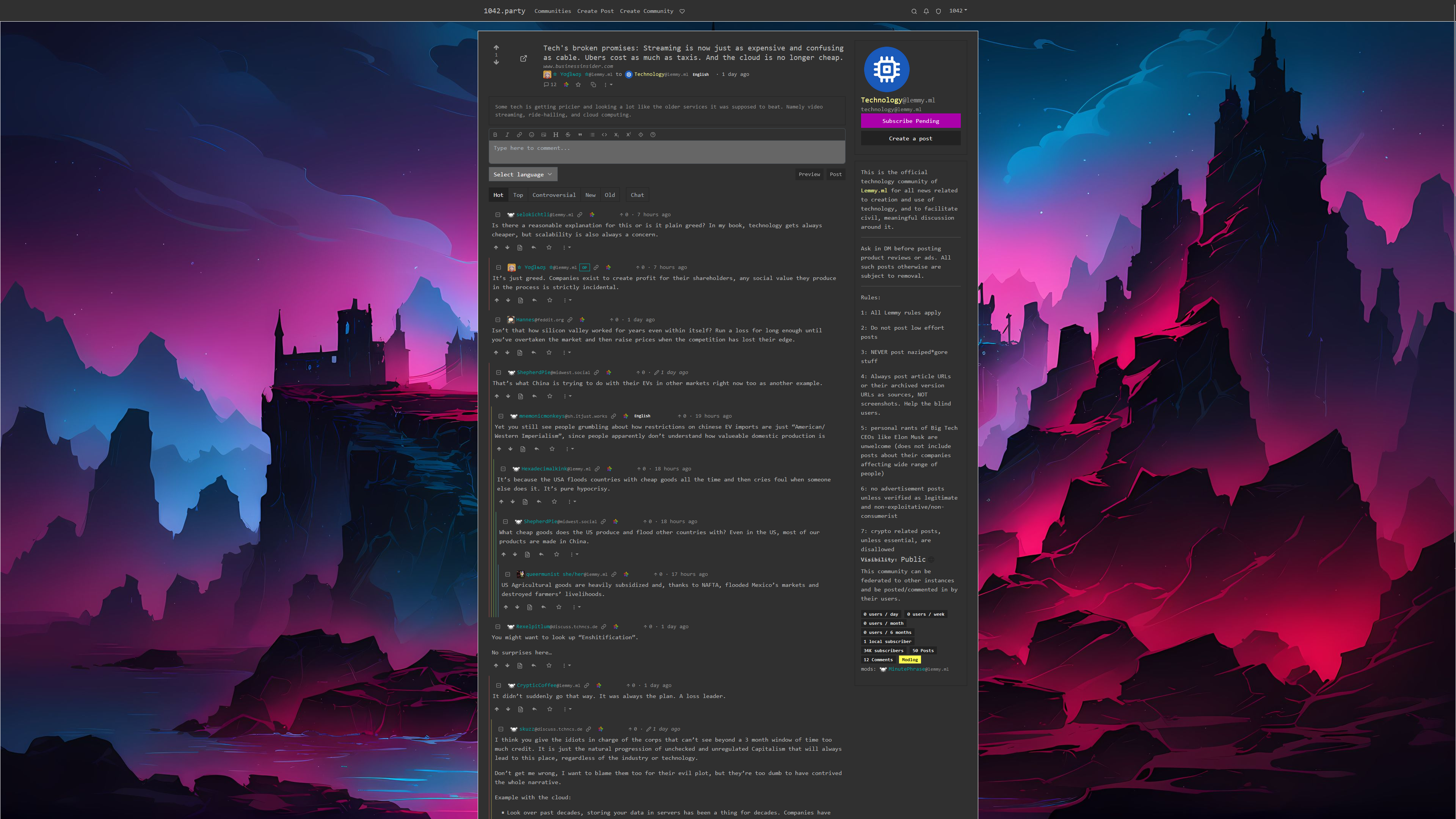Viewport: 1456px width, 819px height.
Task: Click the Technology community avatar in sidebar
Action: click(x=886, y=69)
